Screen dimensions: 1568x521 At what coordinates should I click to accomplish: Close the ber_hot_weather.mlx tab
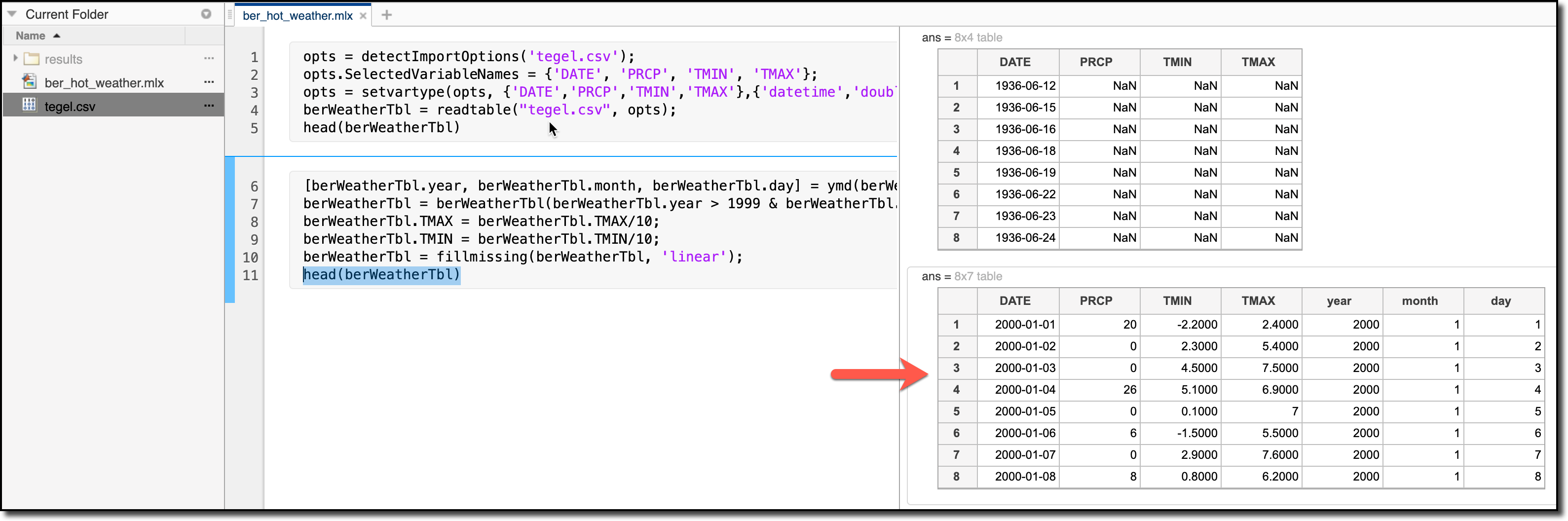(x=364, y=16)
